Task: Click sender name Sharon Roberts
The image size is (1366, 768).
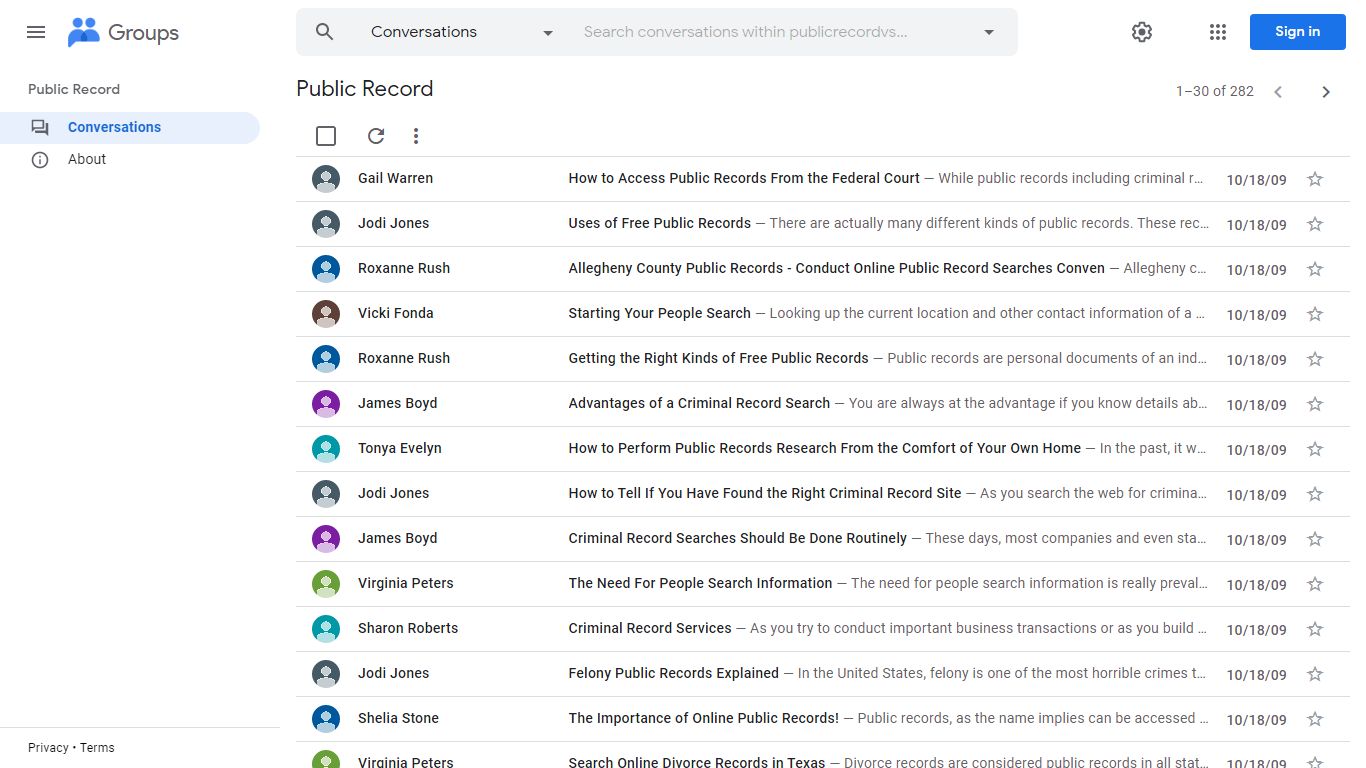Action: 408,628
